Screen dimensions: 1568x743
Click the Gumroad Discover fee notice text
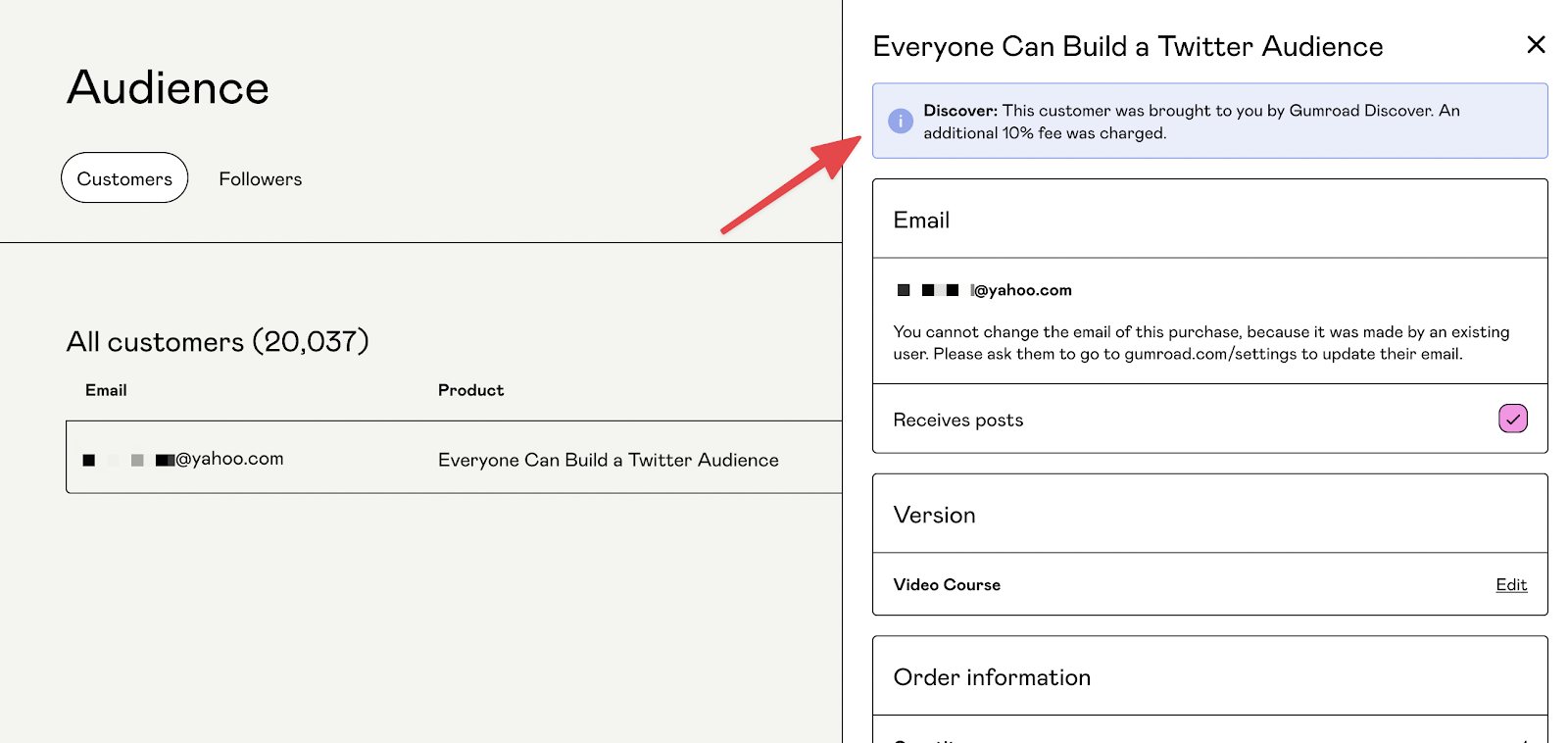pyautogui.click(x=1191, y=122)
